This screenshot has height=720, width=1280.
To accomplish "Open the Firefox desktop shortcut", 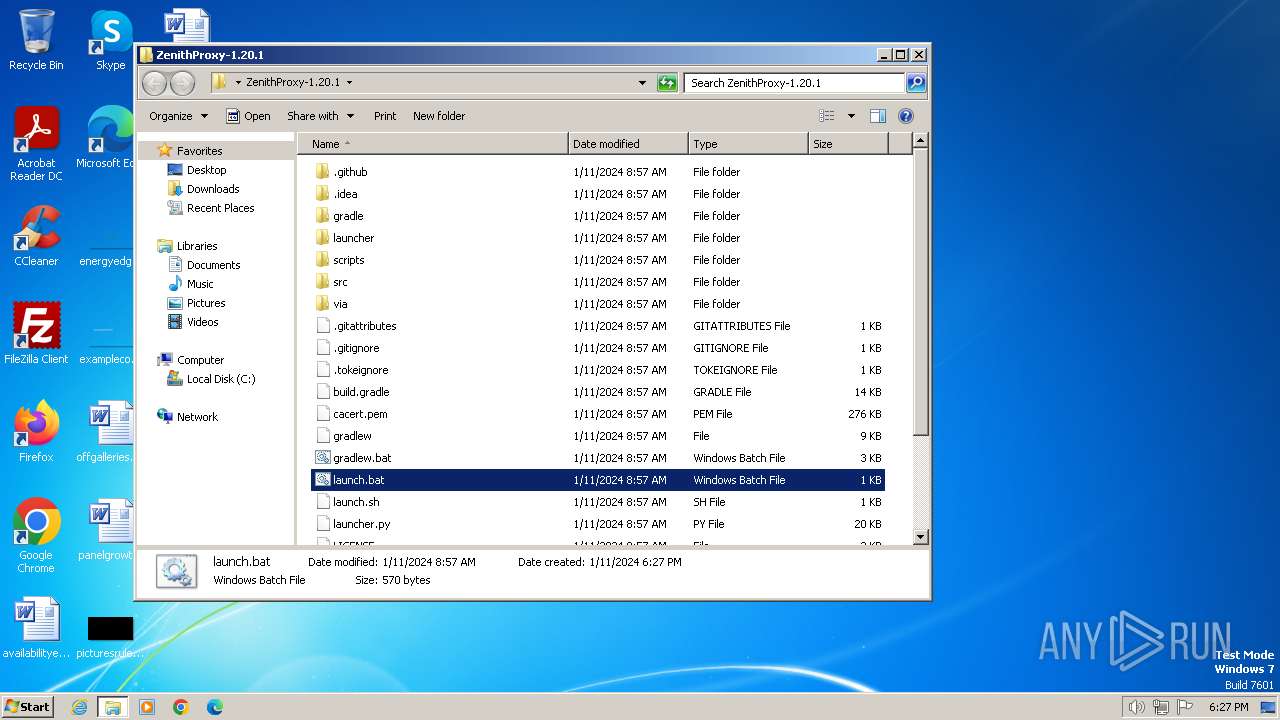I will [x=36, y=431].
